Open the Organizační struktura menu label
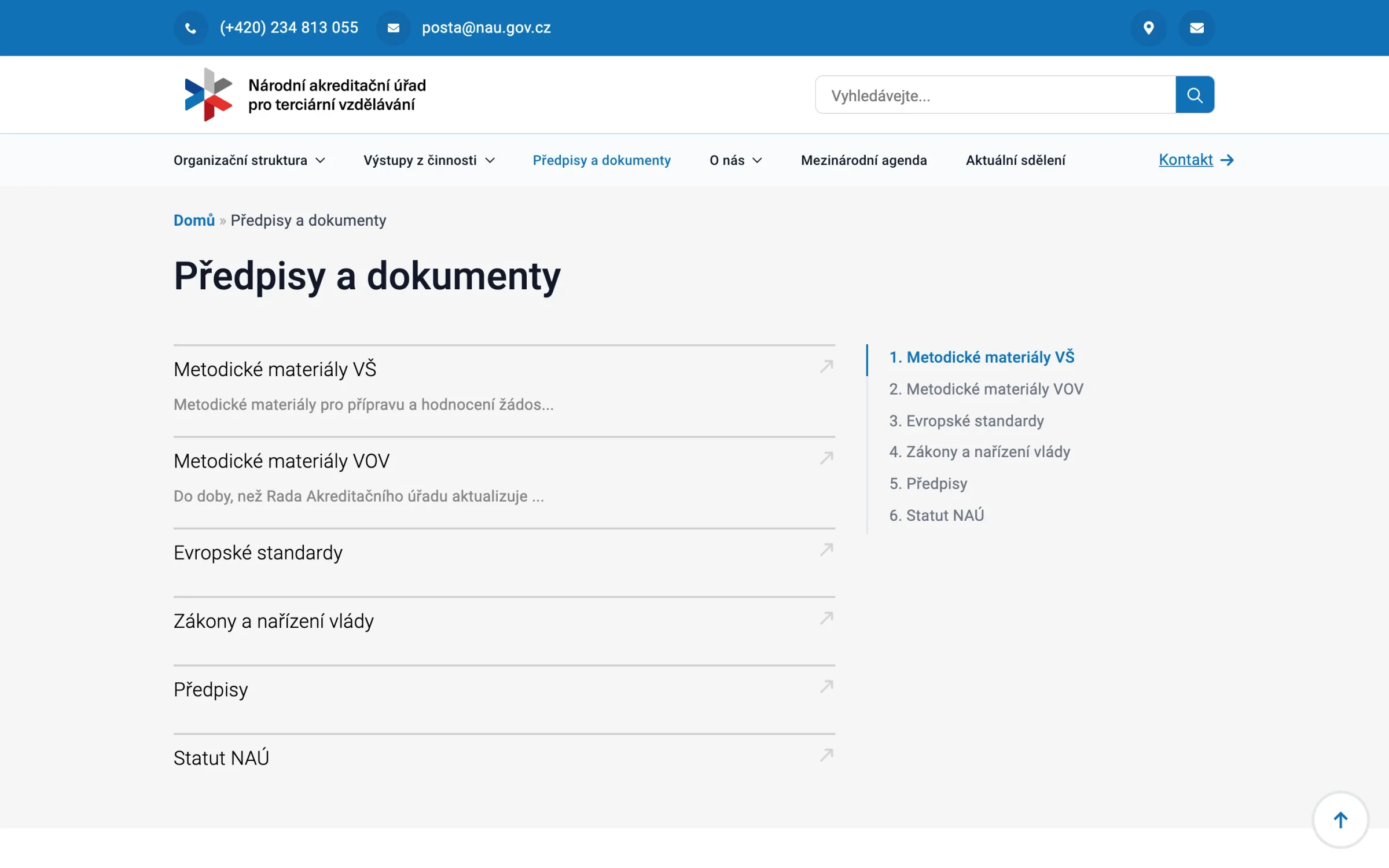Screen dimensions: 1389x868 (240, 160)
